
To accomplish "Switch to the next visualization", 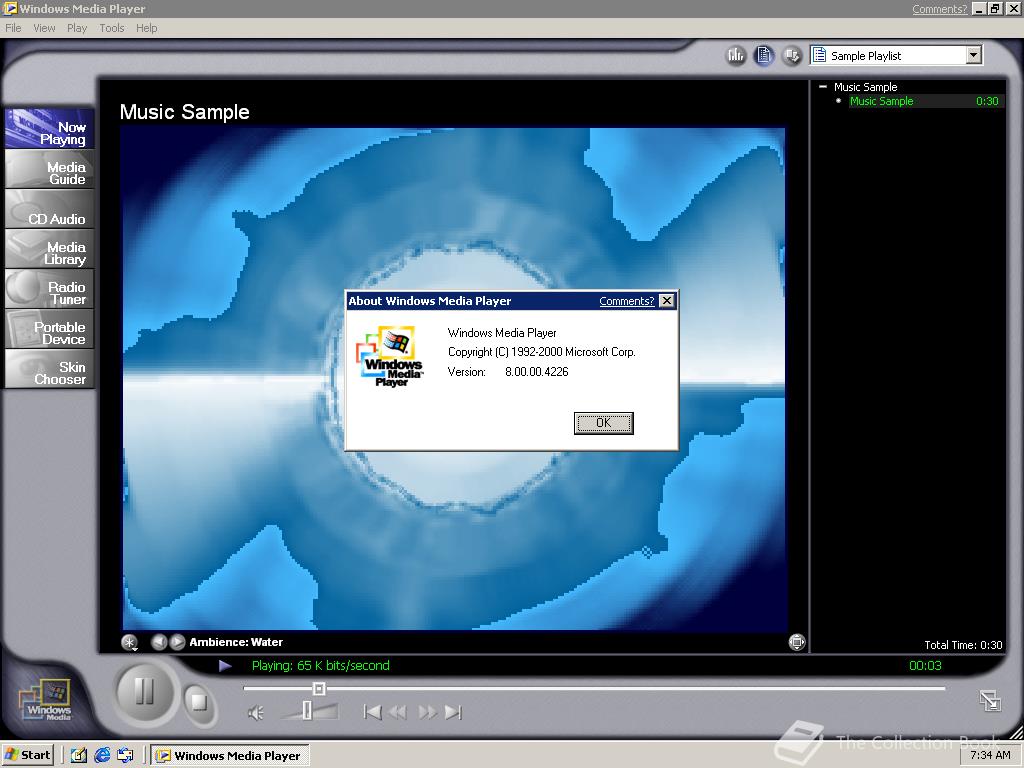I will pos(177,642).
